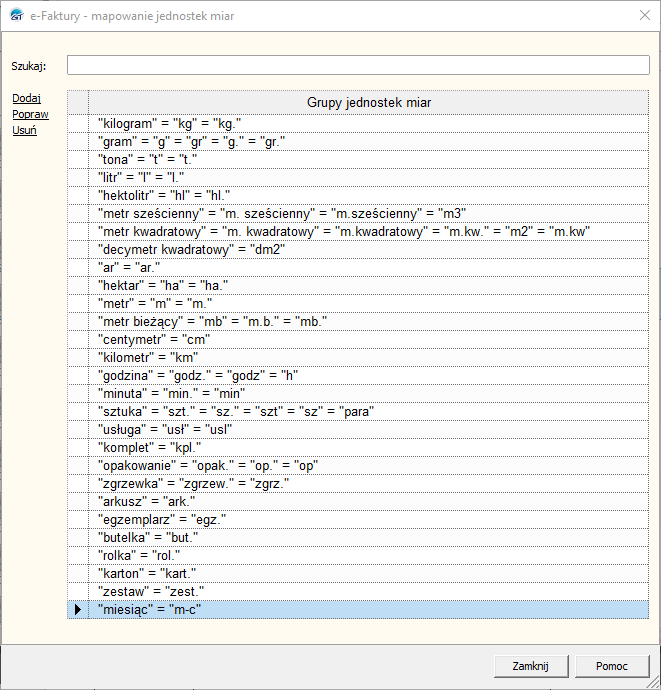Choose the "godzina" unit group row
The image size is (661, 690).
point(198,375)
